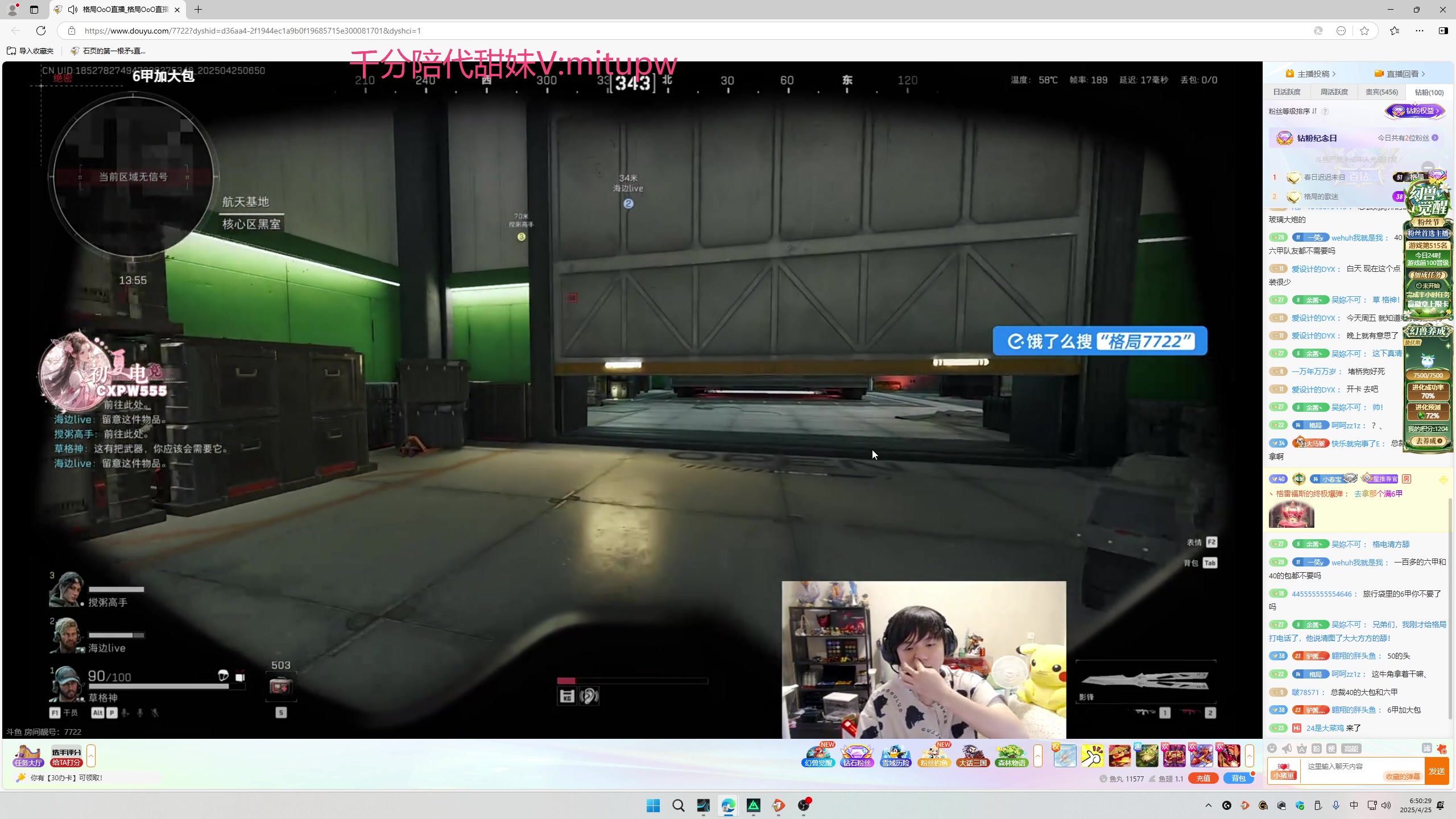1456x819 pixels.
Task: Switch to the 贵宾(5456) tab
Action: (1381, 92)
